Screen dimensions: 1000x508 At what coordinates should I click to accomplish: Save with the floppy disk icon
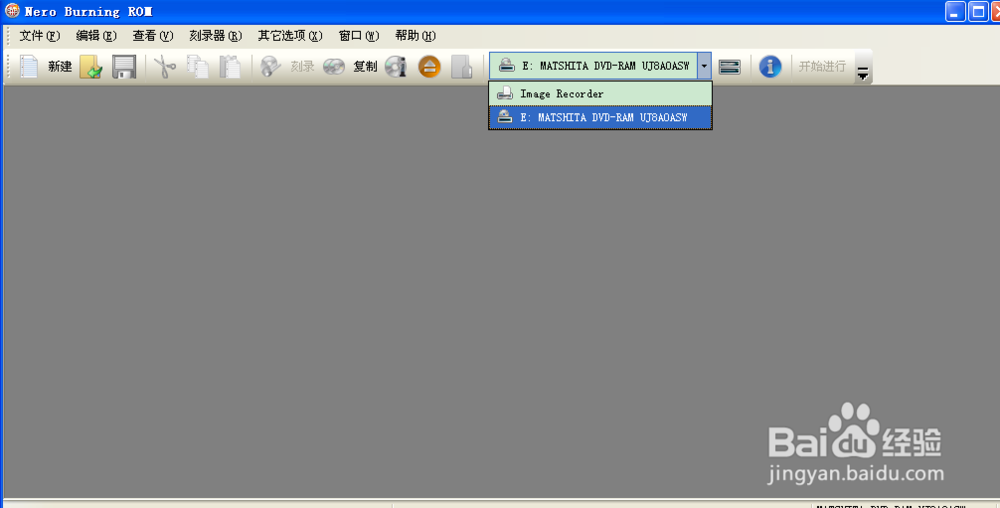[x=124, y=67]
